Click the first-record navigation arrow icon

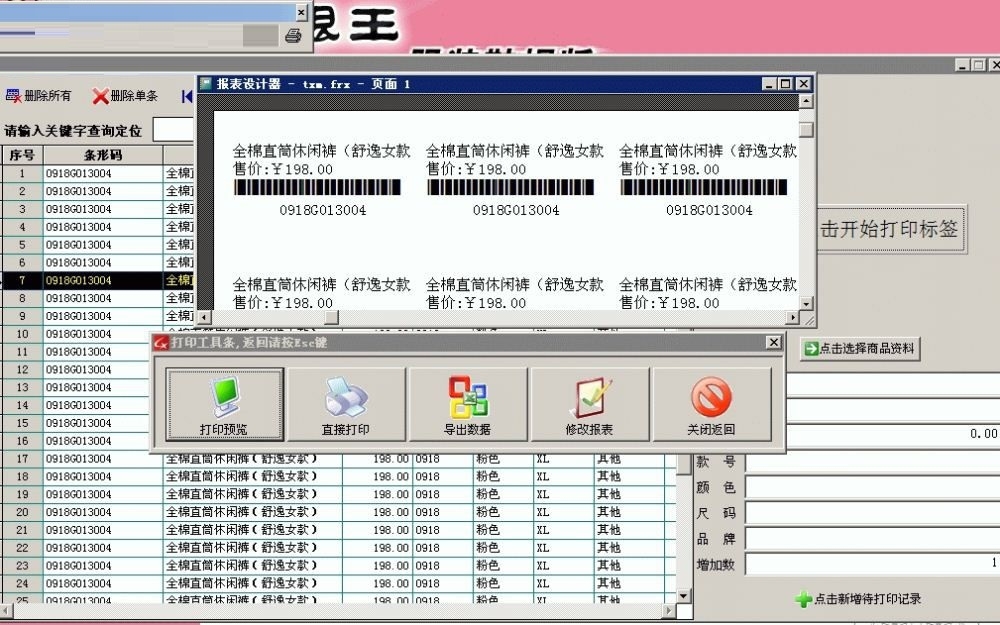pos(187,96)
